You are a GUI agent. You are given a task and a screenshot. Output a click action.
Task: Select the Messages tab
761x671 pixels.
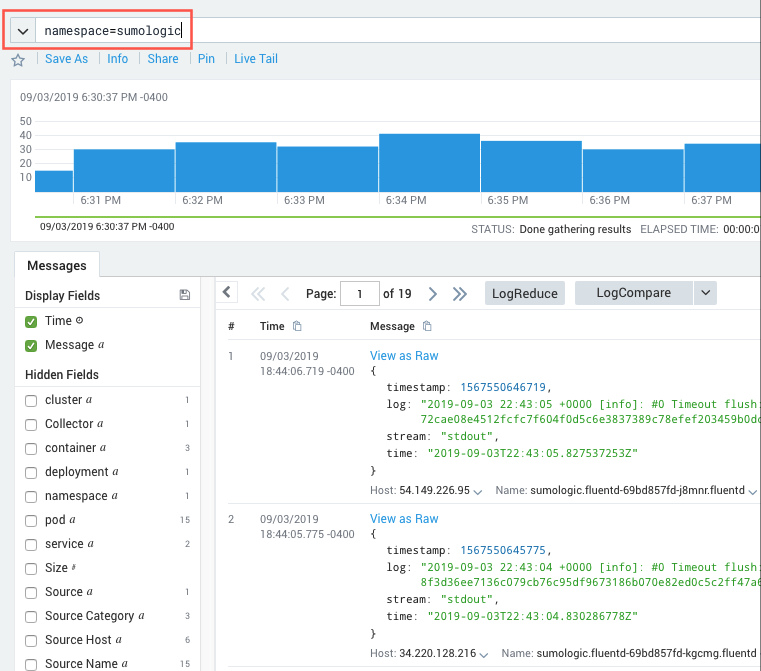coord(56,266)
